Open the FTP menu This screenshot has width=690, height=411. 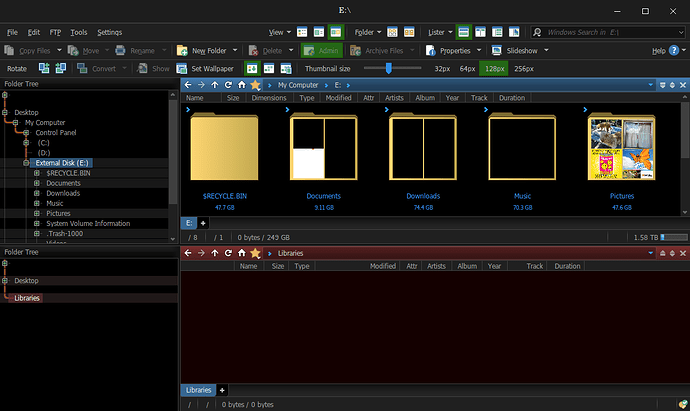(55, 32)
